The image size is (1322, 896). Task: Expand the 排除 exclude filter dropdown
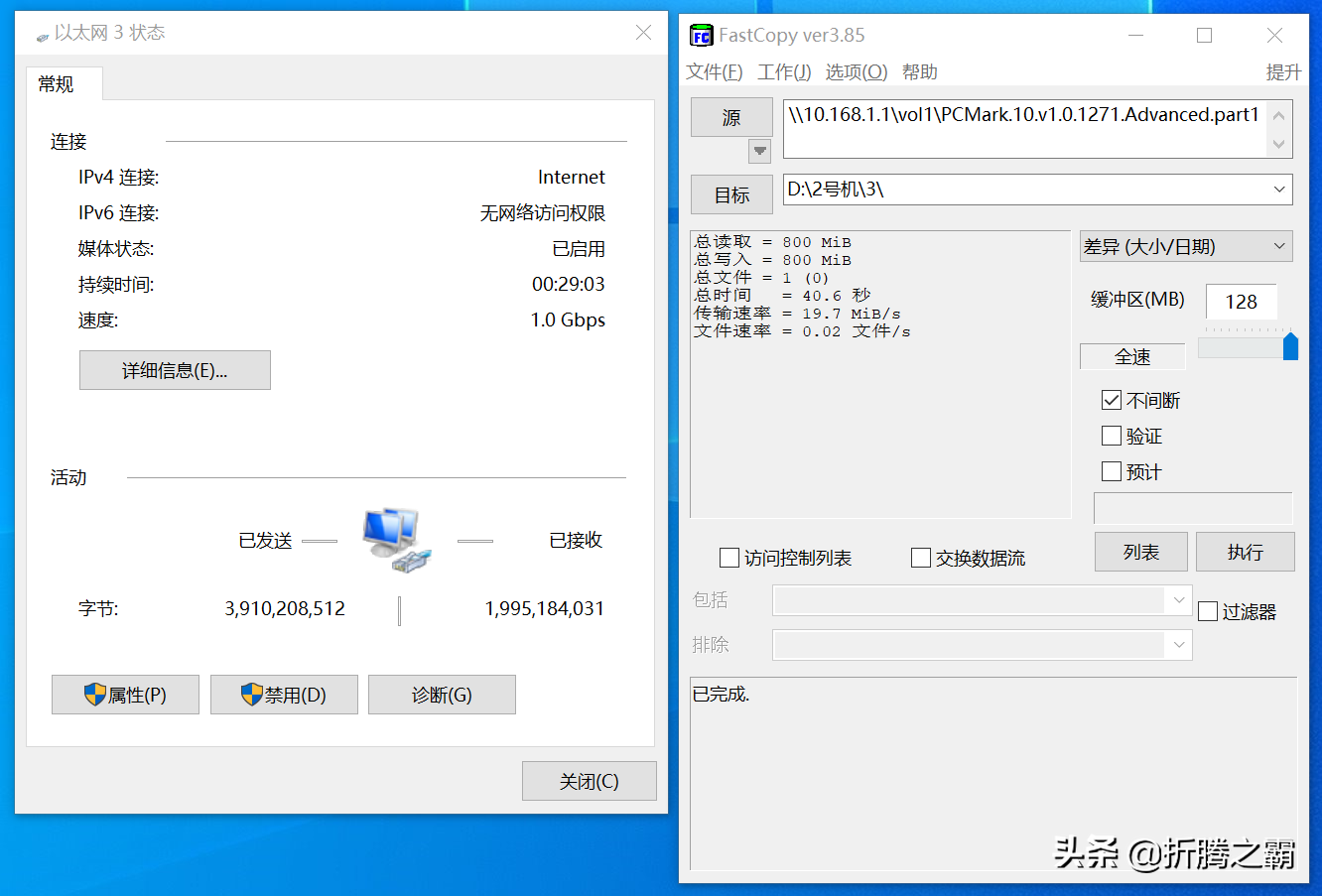[1179, 645]
